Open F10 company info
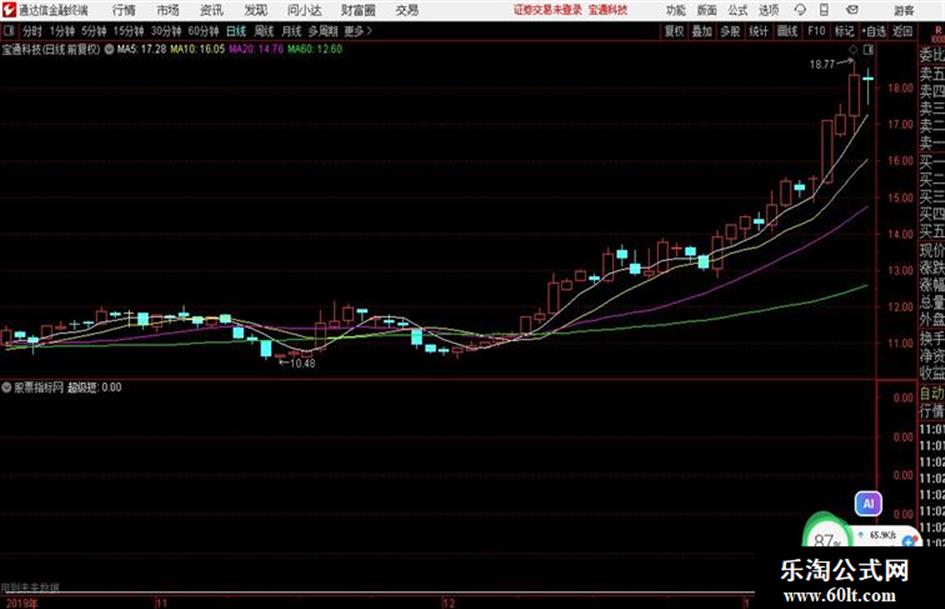 pyautogui.click(x=816, y=31)
